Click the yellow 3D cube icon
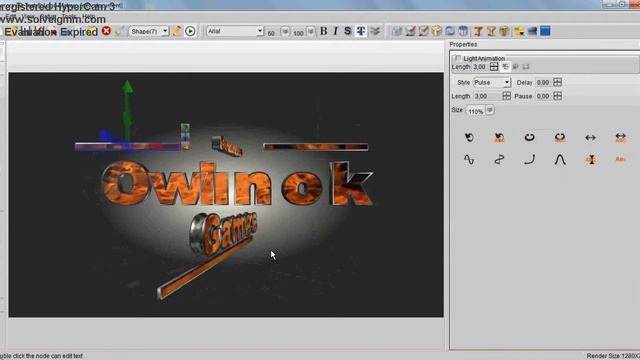The image size is (640, 360). (x=436, y=31)
